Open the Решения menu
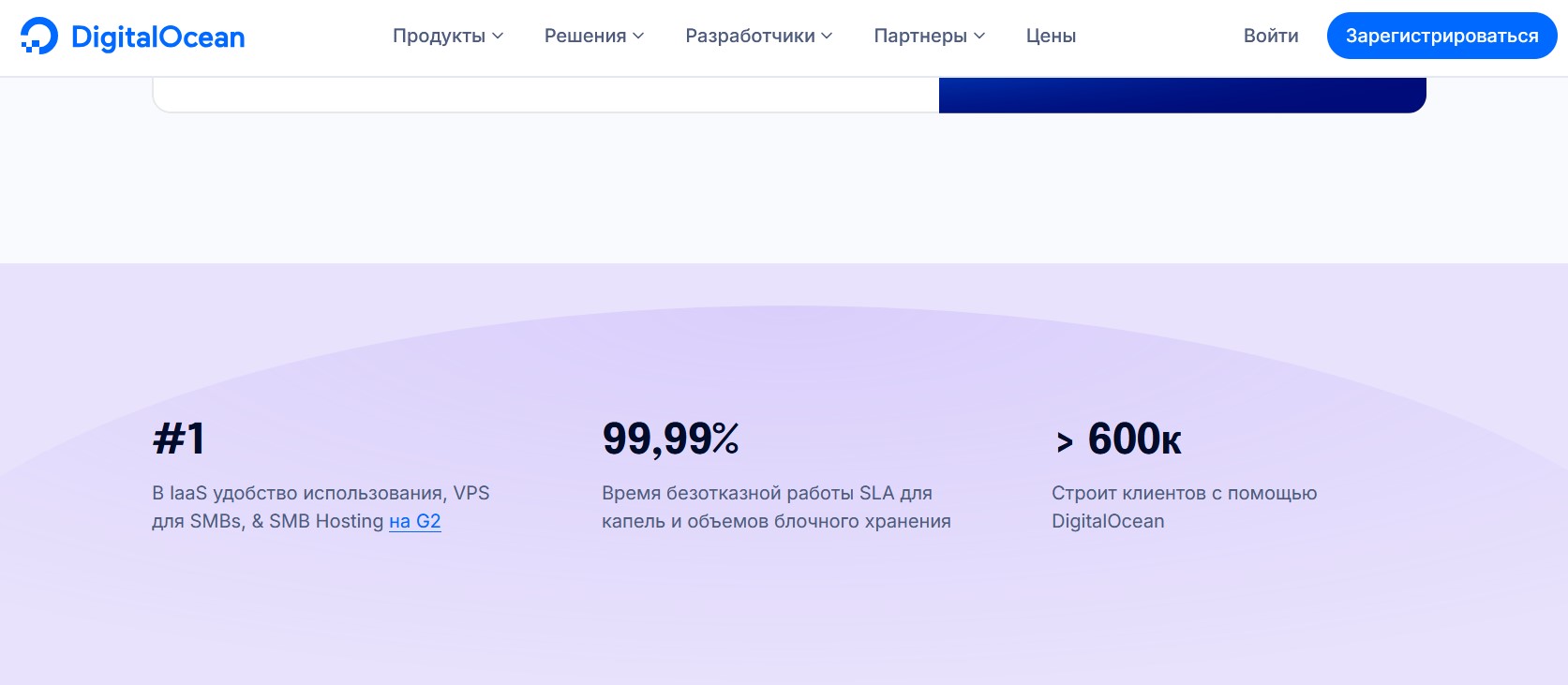 coord(594,36)
